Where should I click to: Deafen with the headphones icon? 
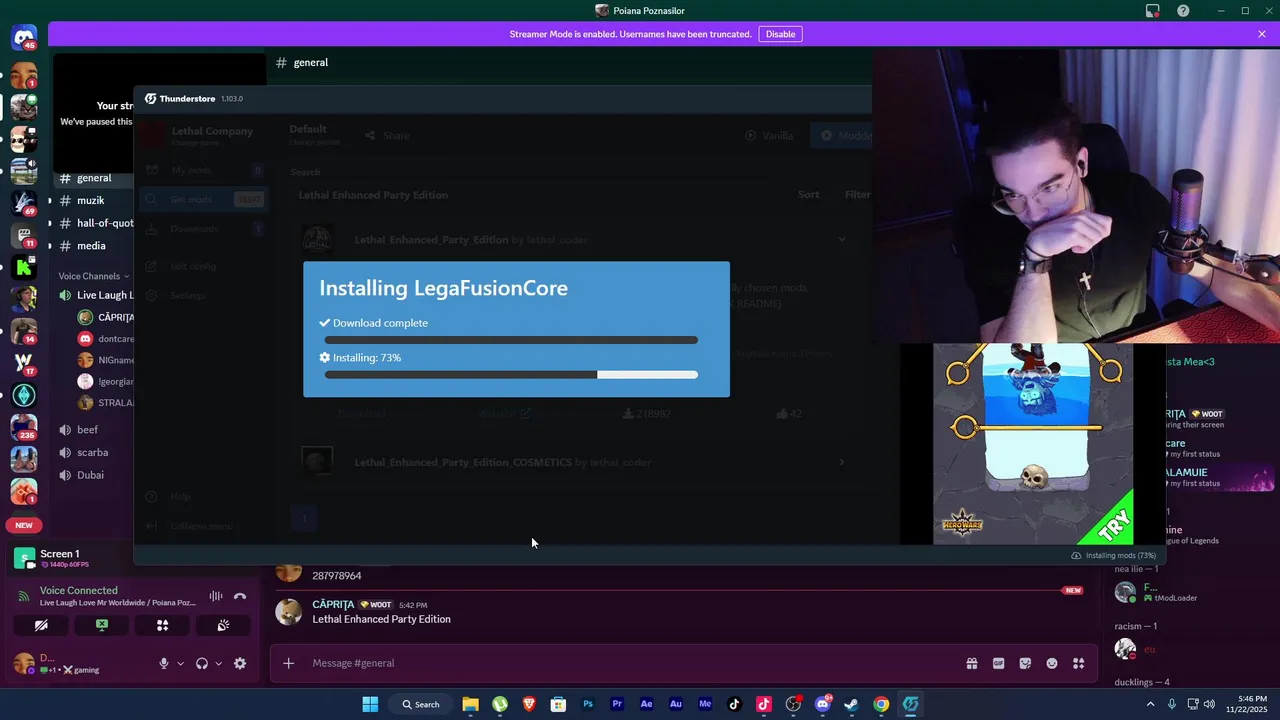[x=202, y=663]
